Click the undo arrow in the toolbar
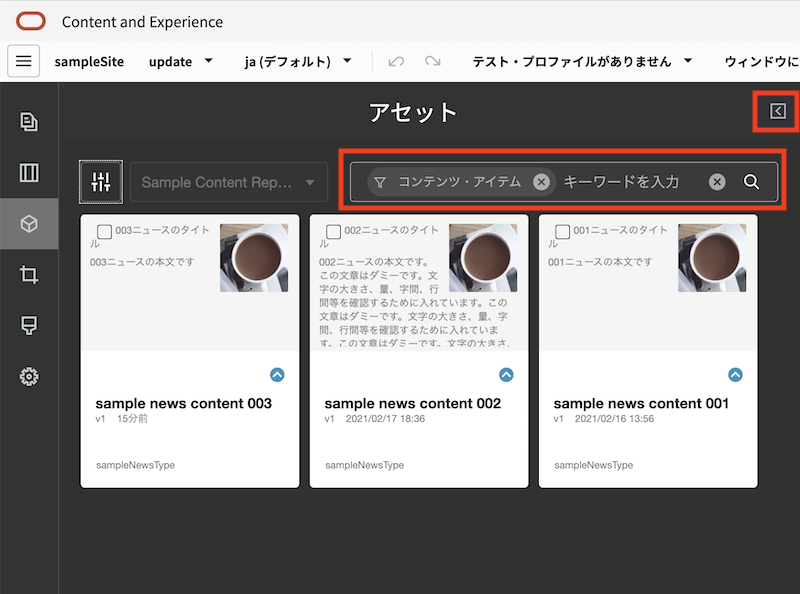This screenshot has width=800, height=594. 399,61
